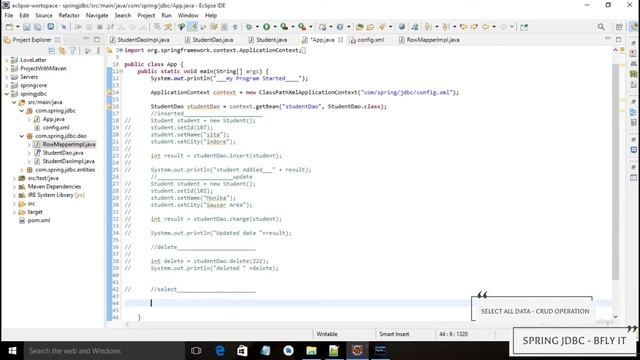Toggle Link with Editor in Project Explorer
Viewport: 640px width, 360px height.
62,51
